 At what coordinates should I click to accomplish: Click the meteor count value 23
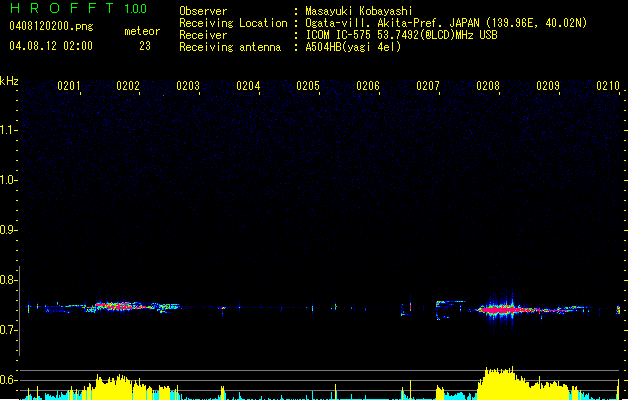click(x=145, y=46)
